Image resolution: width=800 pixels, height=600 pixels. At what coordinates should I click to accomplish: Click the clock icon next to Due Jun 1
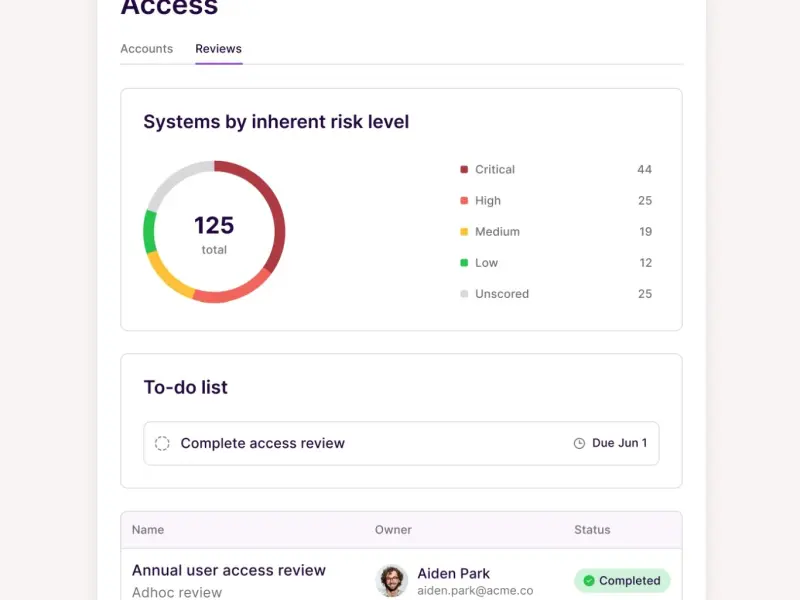coord(579,443)
